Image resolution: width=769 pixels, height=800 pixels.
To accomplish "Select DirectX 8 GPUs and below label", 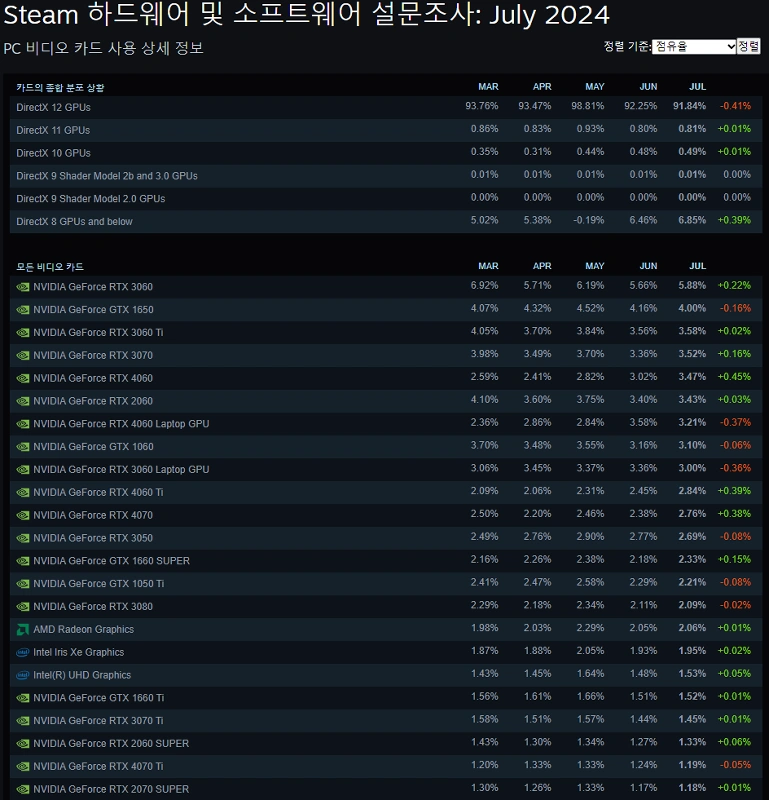I will click(74, 222).
